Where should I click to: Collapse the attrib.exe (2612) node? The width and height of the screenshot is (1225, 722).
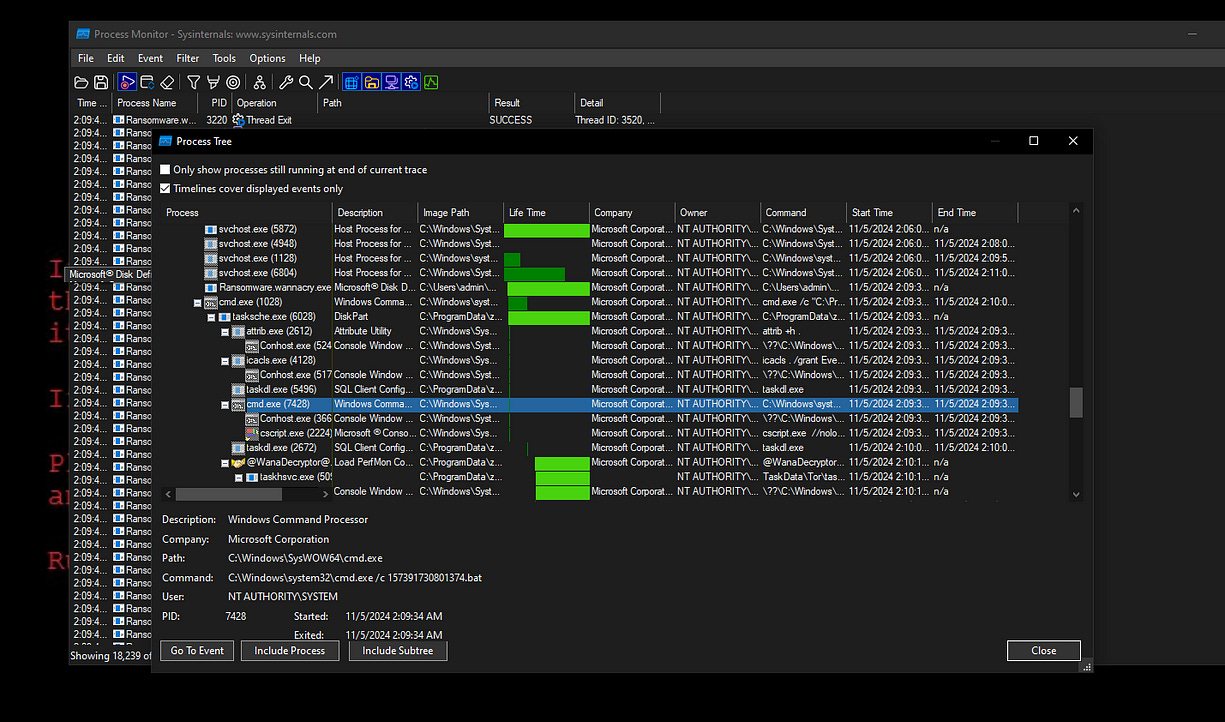tap(225, 331)
